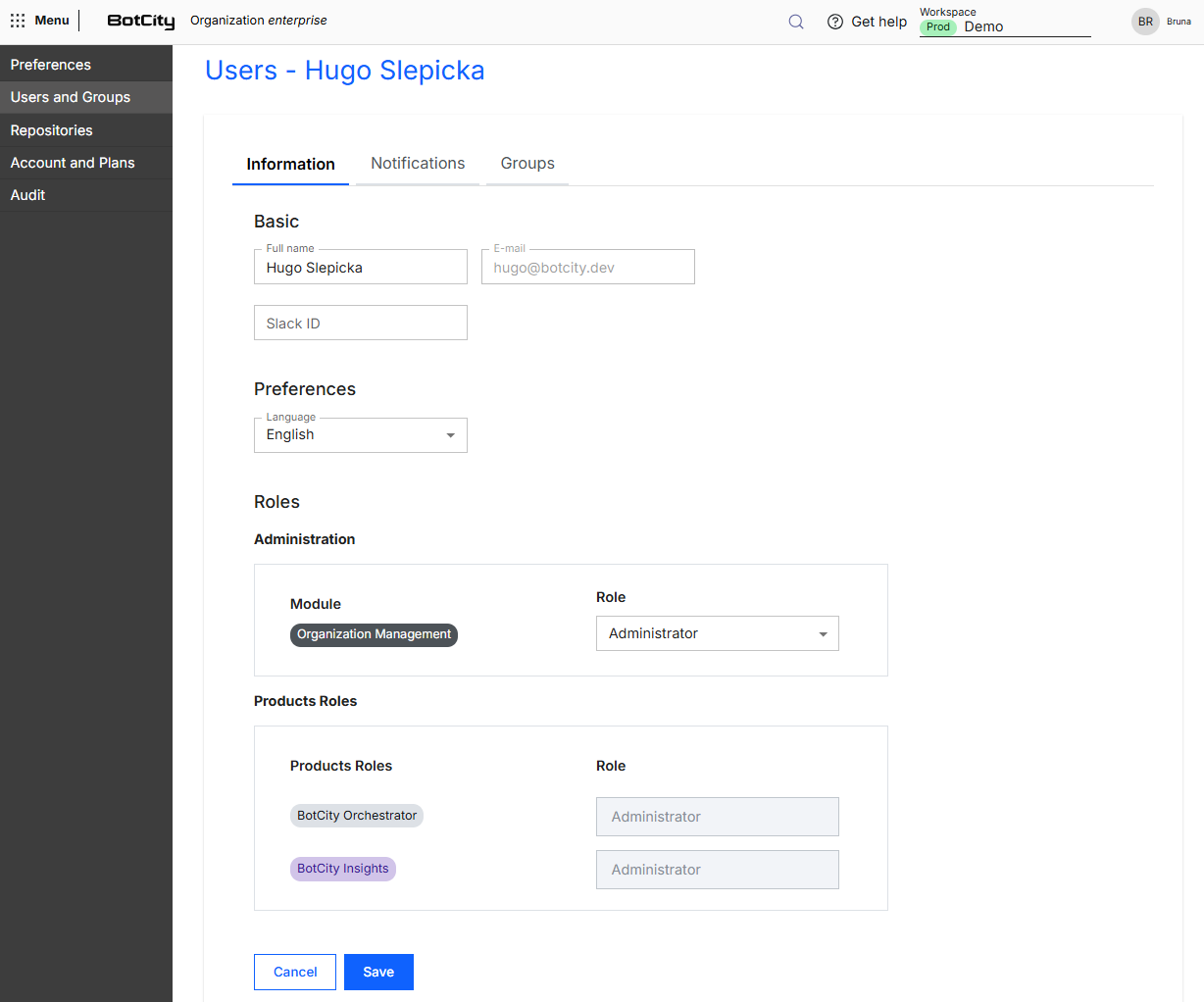This screenshot has height=1002, width=1204.
Task: Open Audit in the sidebar
Action: [x=86, y=195]
